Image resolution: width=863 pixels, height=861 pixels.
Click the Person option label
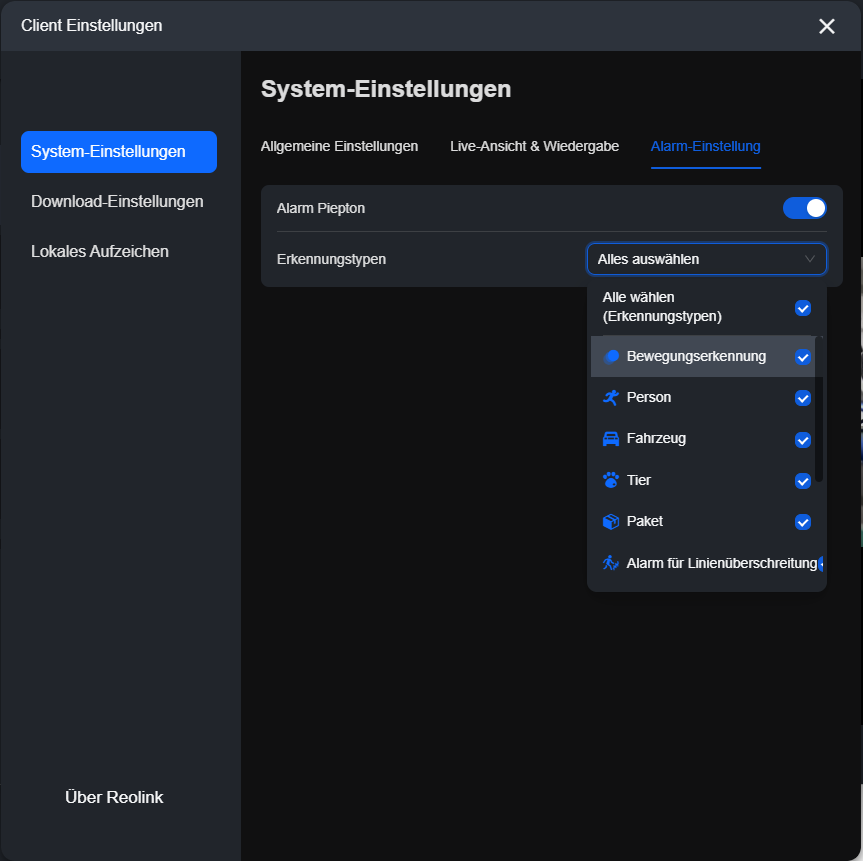pos(649,397)
